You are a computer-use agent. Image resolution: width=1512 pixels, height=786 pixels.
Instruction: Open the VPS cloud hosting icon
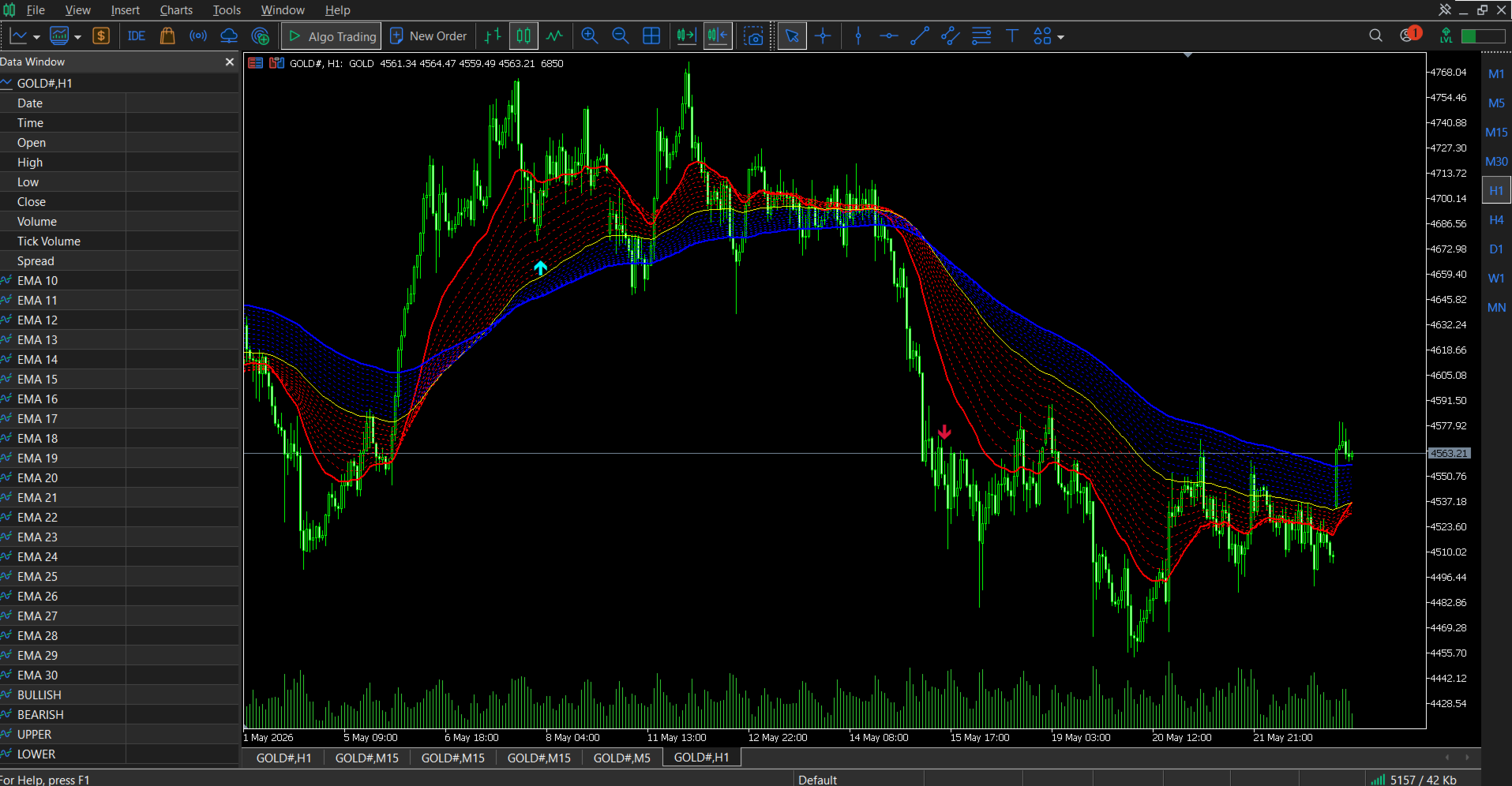(x=229, y=36)
